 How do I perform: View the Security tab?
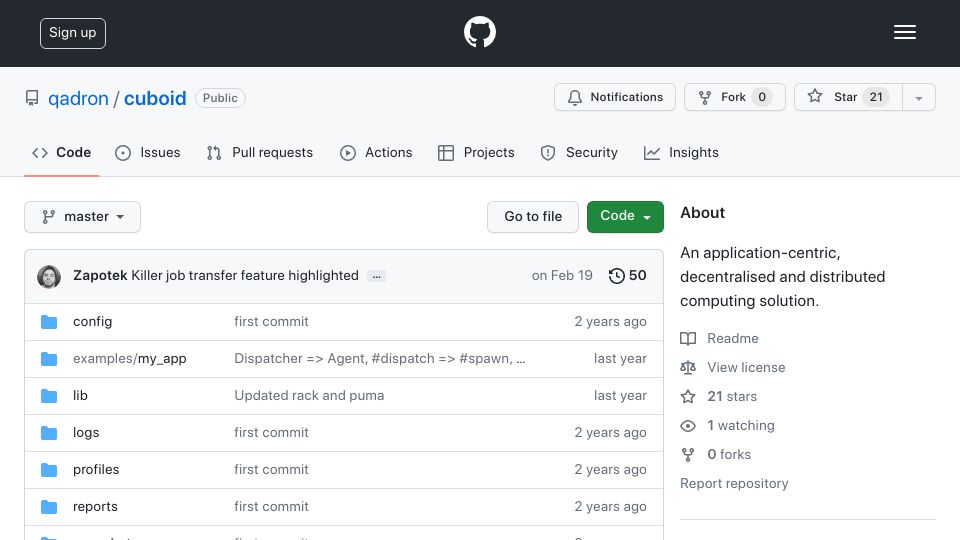click(x=579, y=152)
